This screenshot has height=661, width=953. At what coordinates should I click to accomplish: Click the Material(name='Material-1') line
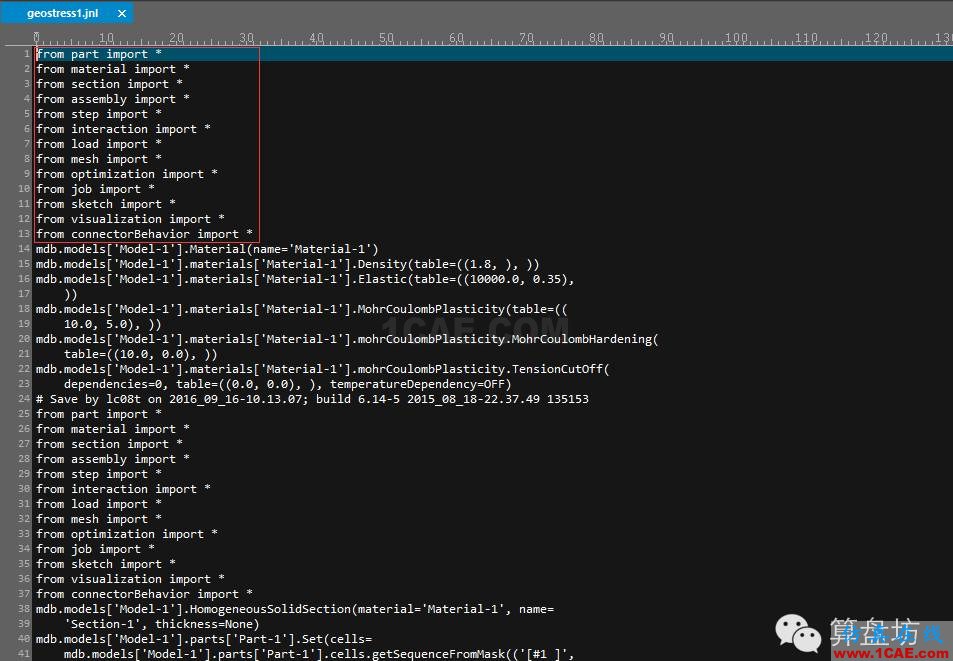[207, 249]
